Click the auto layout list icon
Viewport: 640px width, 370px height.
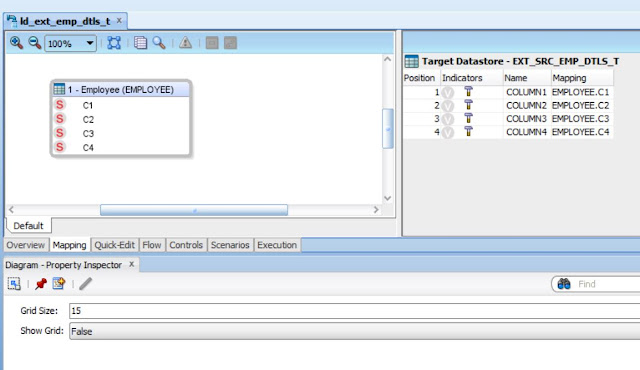pos(140,43)
